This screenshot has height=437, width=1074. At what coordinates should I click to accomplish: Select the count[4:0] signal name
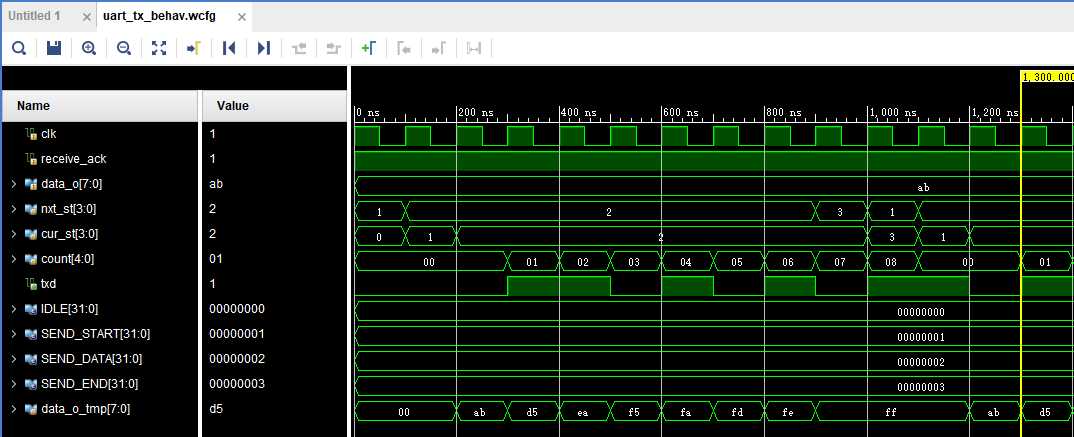point(68,259)
